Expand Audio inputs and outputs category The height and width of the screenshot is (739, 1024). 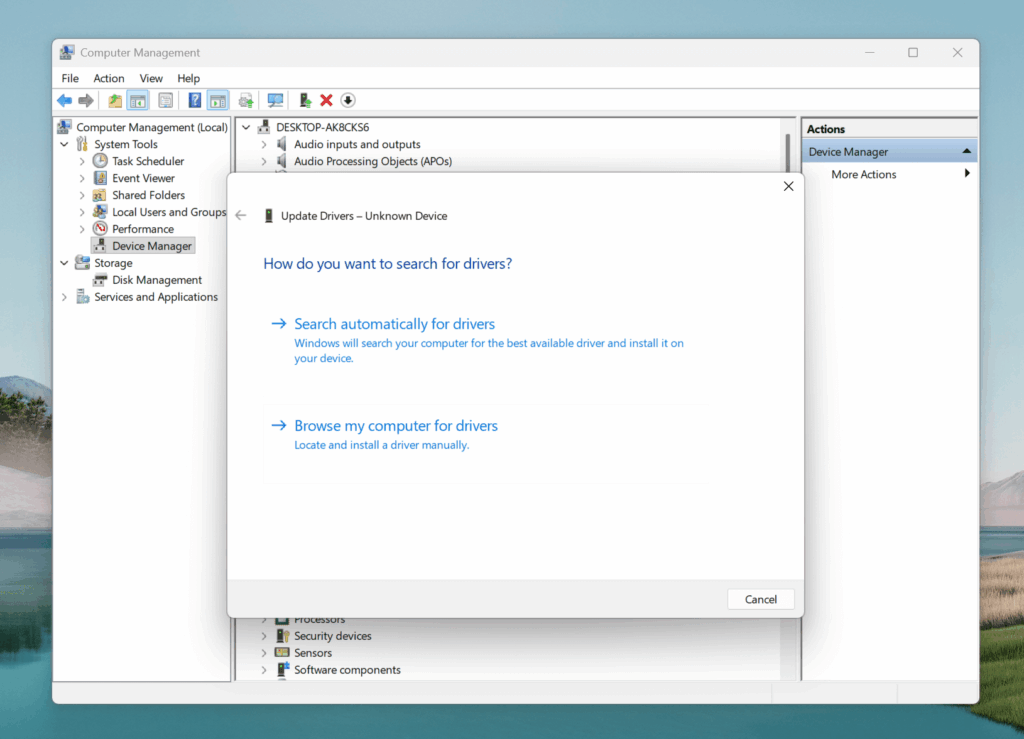click(x=264, y=144)
